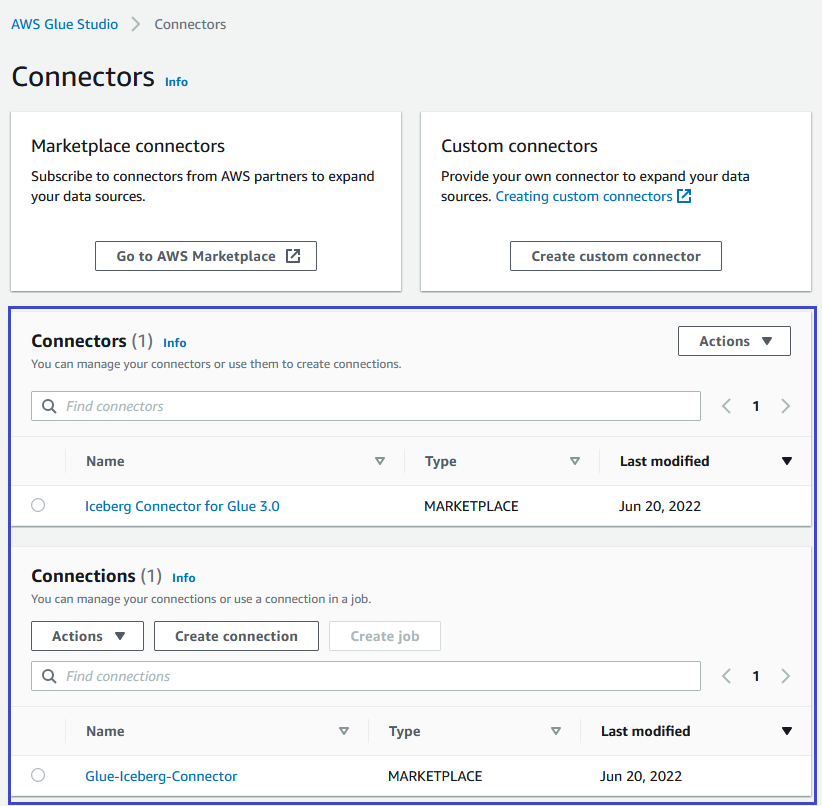Click Jun 20, 2022 in Iceberg Connector row
Viewport: 822px width, 806px height.
659,506
